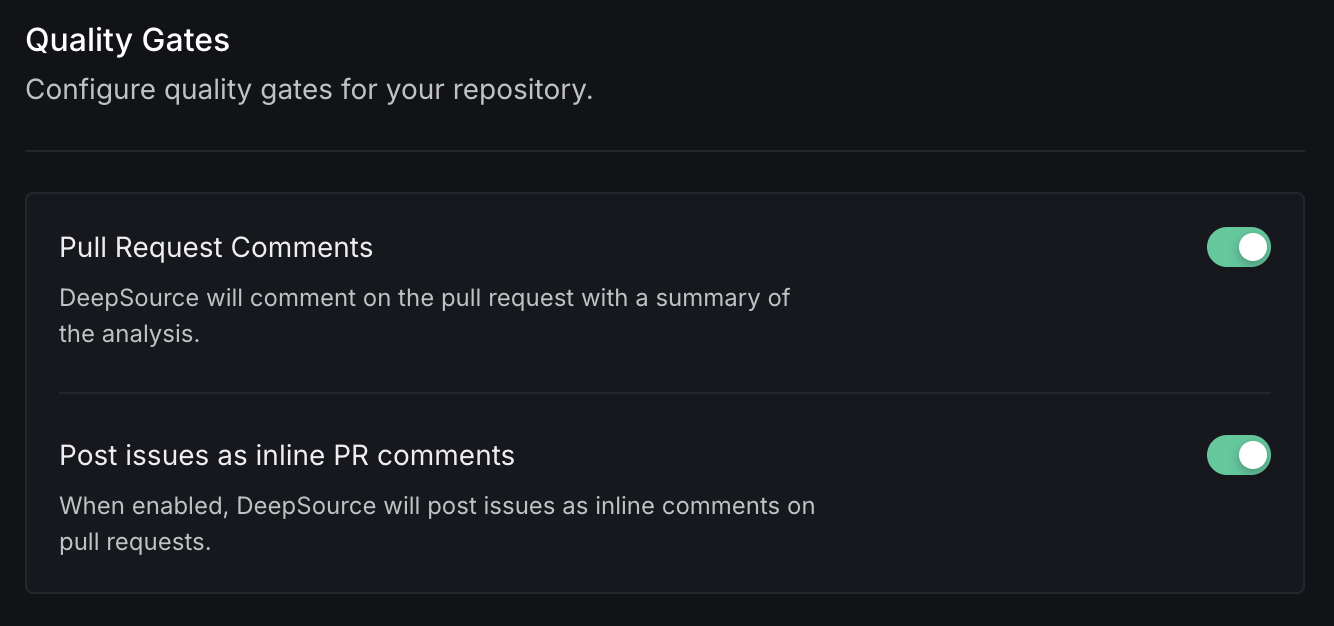Select the Pull Request Comments label
This screenshot has width=1334, height=626.
click(x=216, y=247)
